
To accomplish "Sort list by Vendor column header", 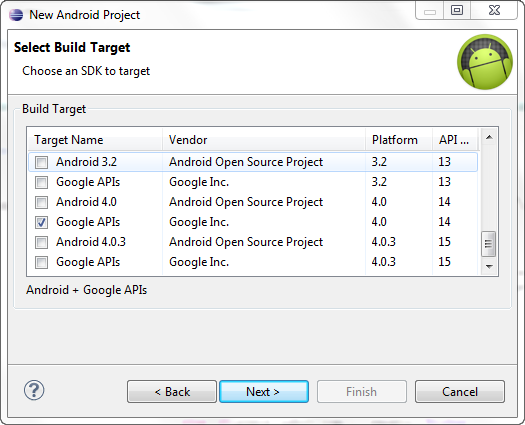I will (x=264, y=140).
